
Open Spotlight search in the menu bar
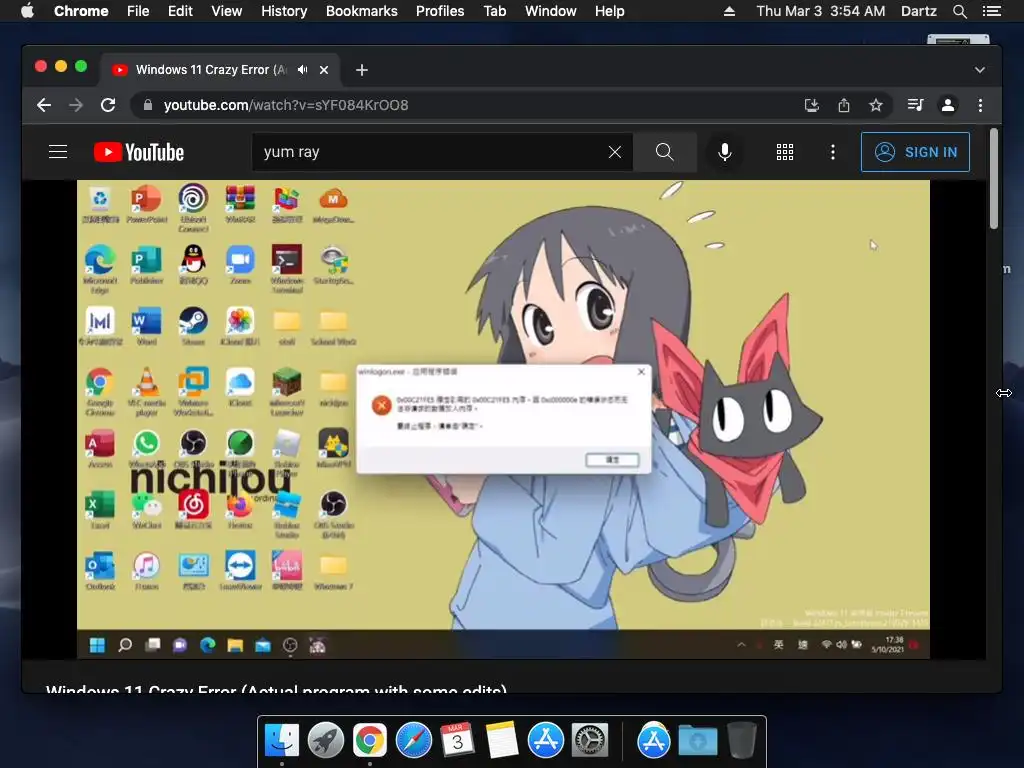[959, 11]
